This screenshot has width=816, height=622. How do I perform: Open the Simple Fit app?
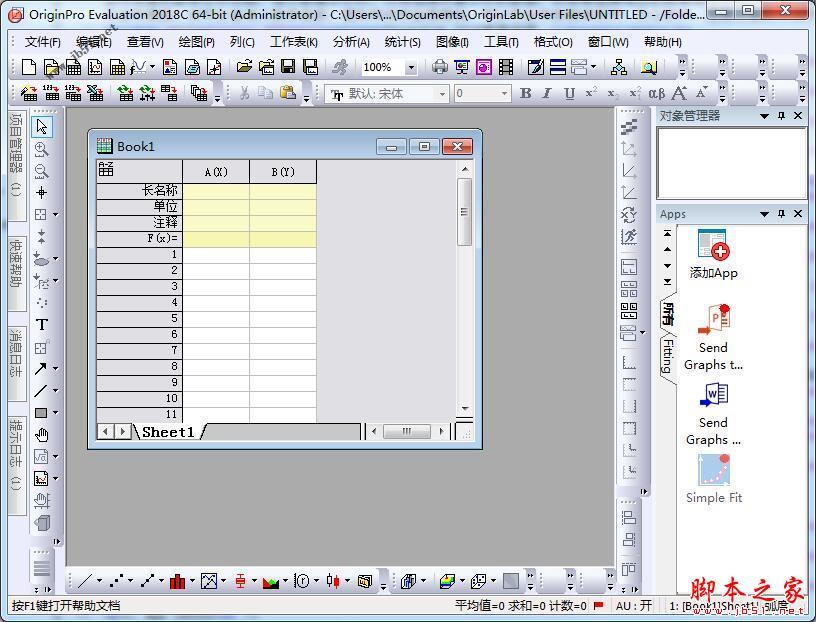[713, 479]
